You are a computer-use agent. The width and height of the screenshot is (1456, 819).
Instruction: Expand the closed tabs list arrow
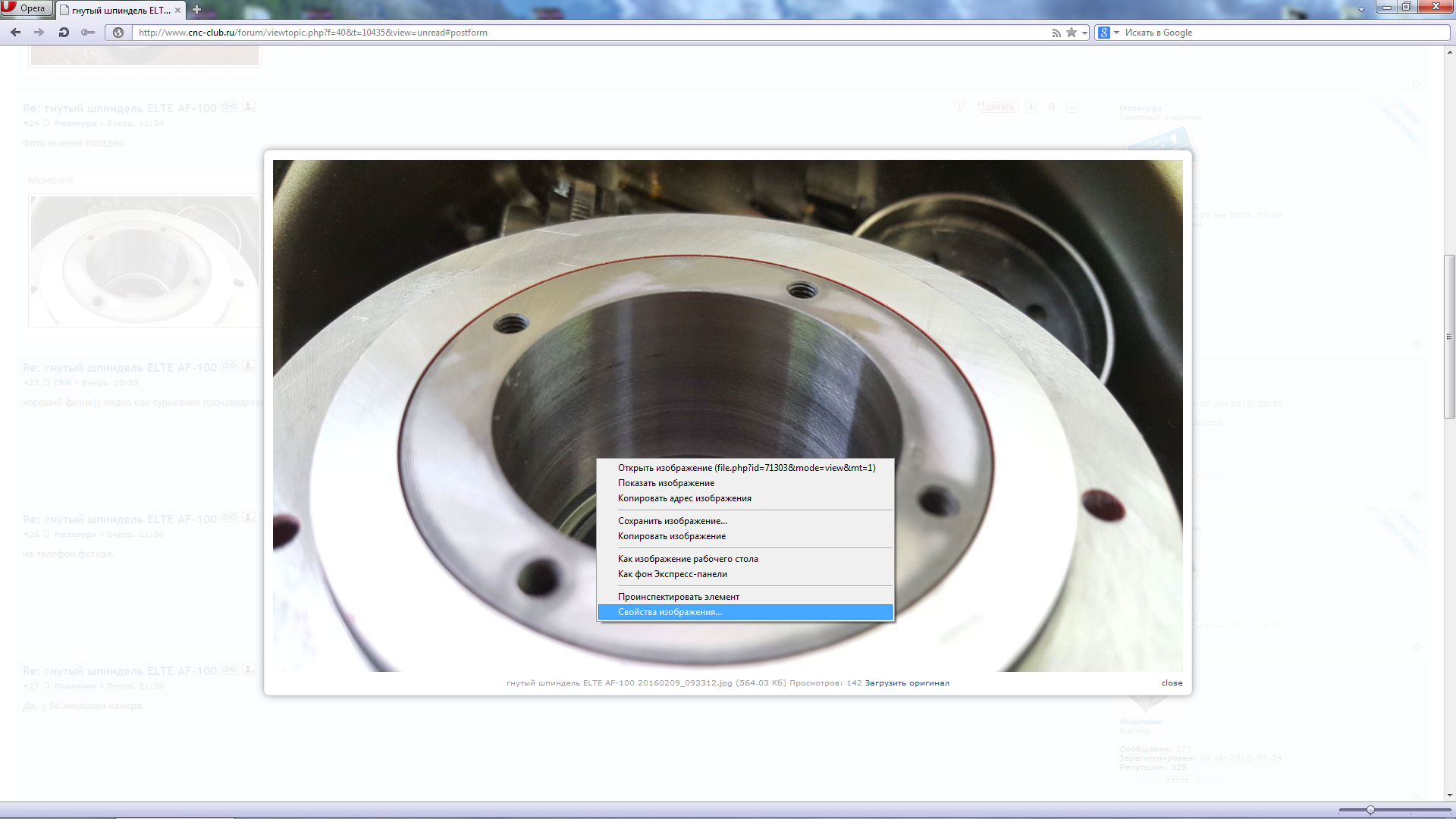point(1361,10)
